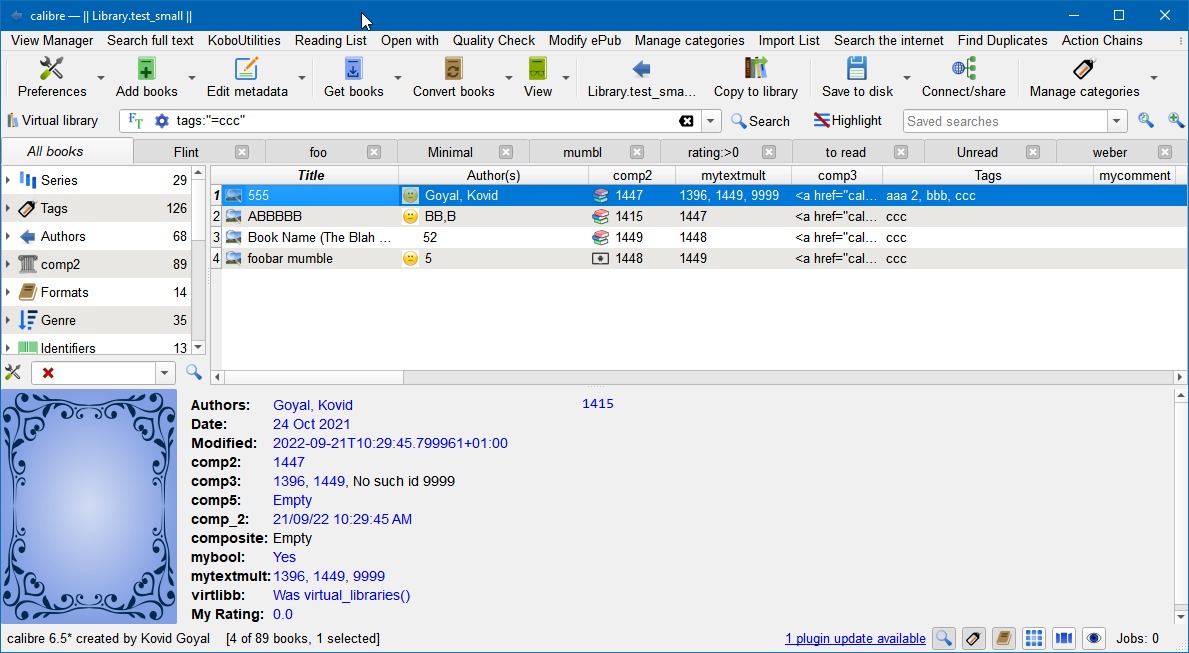Toggle the Book details panel icon
Screen dimensions: 1189x653
click(1003, 639)
